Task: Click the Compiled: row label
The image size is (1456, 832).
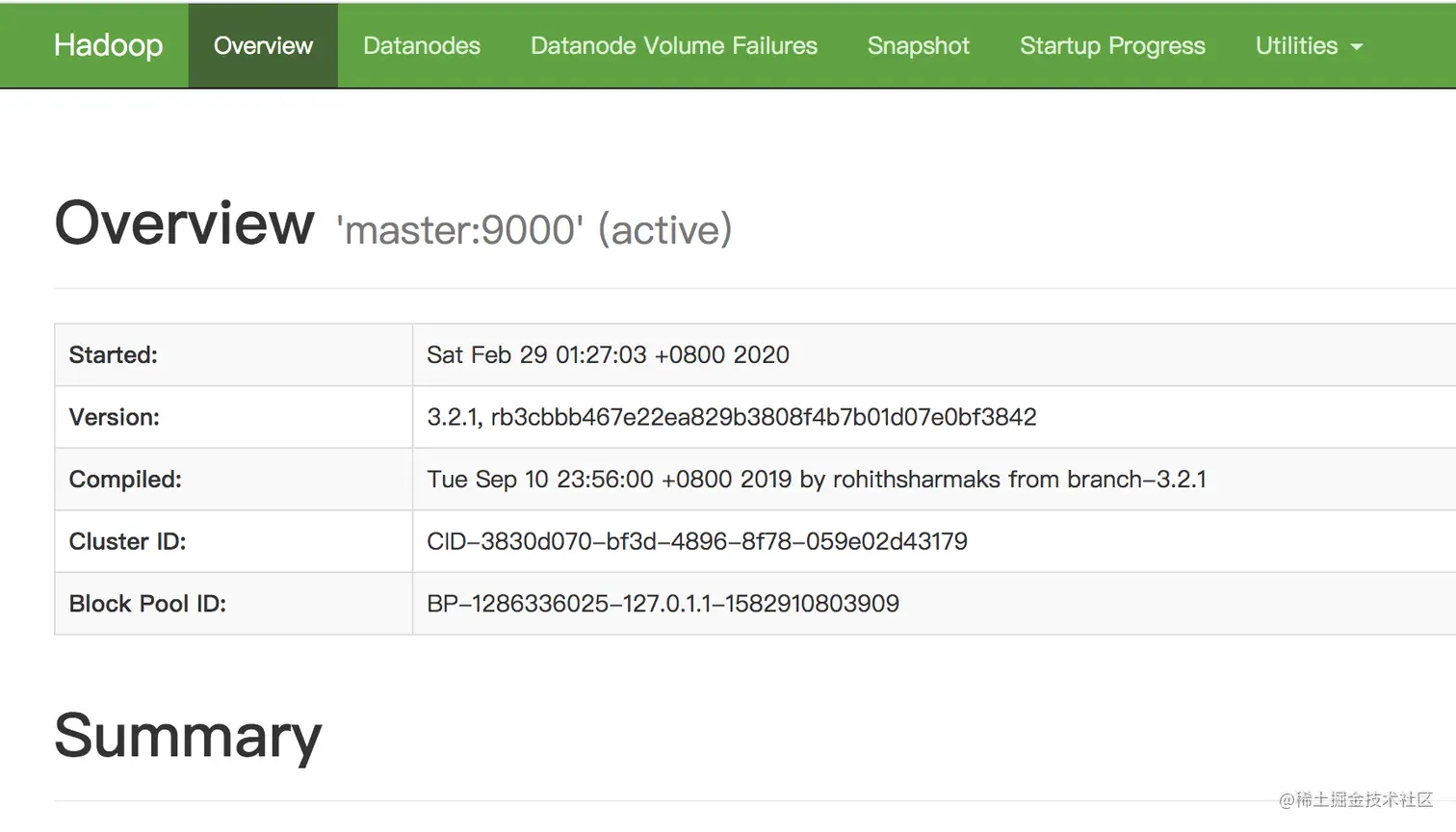Action: [125, 480]
